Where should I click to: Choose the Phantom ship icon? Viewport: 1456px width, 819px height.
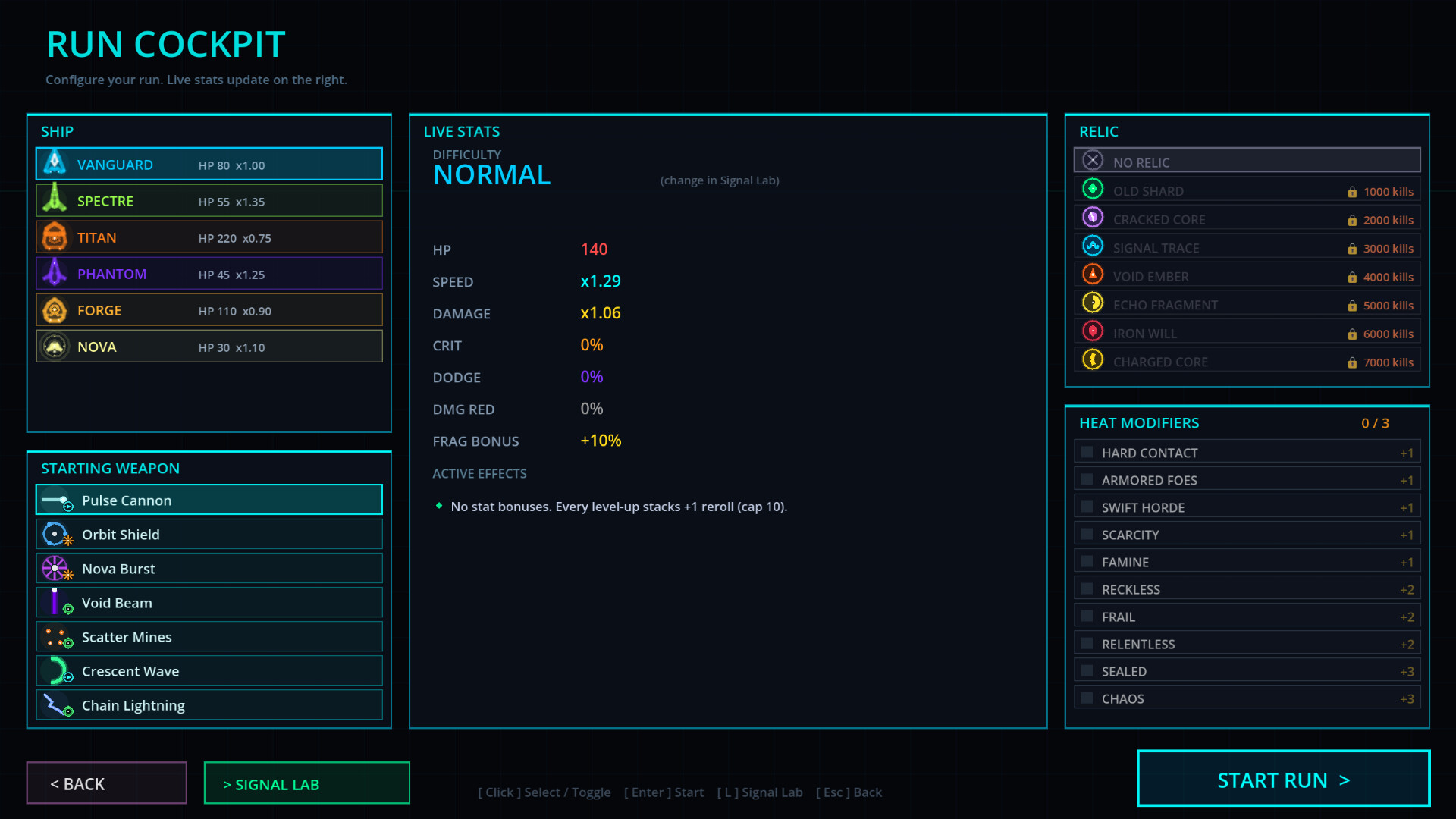point(55,273)
